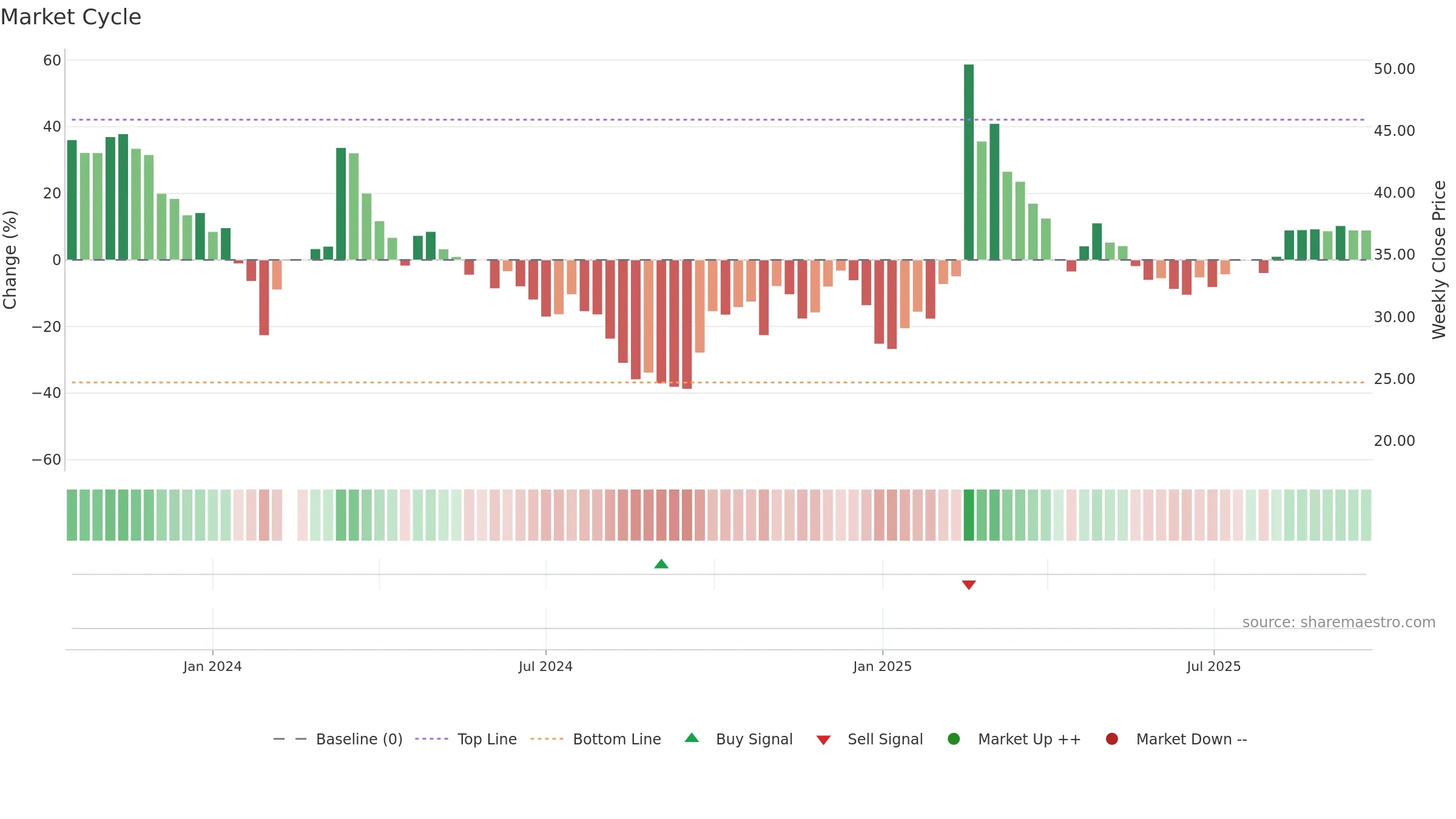Image resolution: width=1456 pixels, height=819 pixels.
Task: Toggle the Buy Signal legend entry
Action: point(738,739)
